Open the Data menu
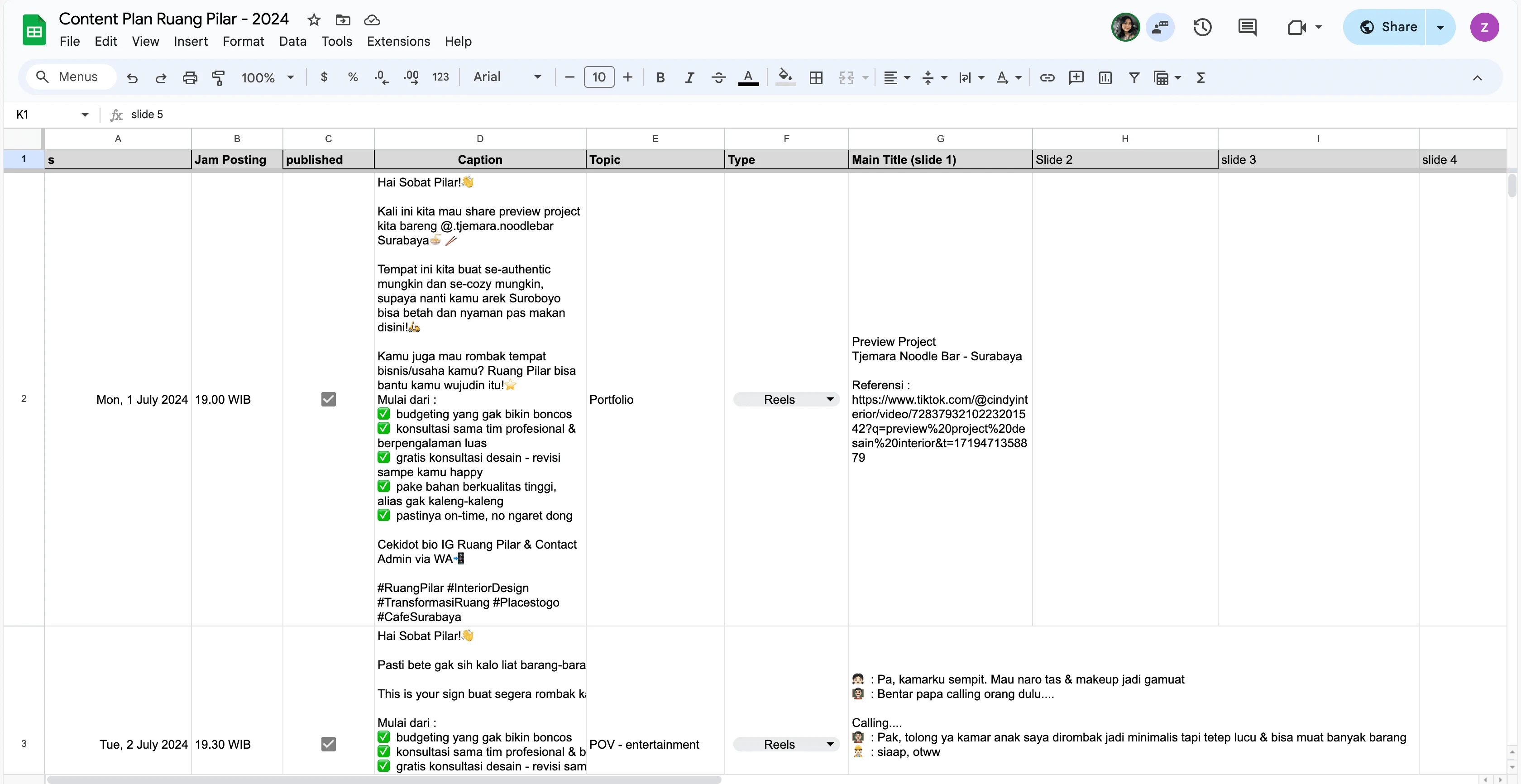Image resolution: width=1521 pixels, height=784 pixels. tap(293, 41)
